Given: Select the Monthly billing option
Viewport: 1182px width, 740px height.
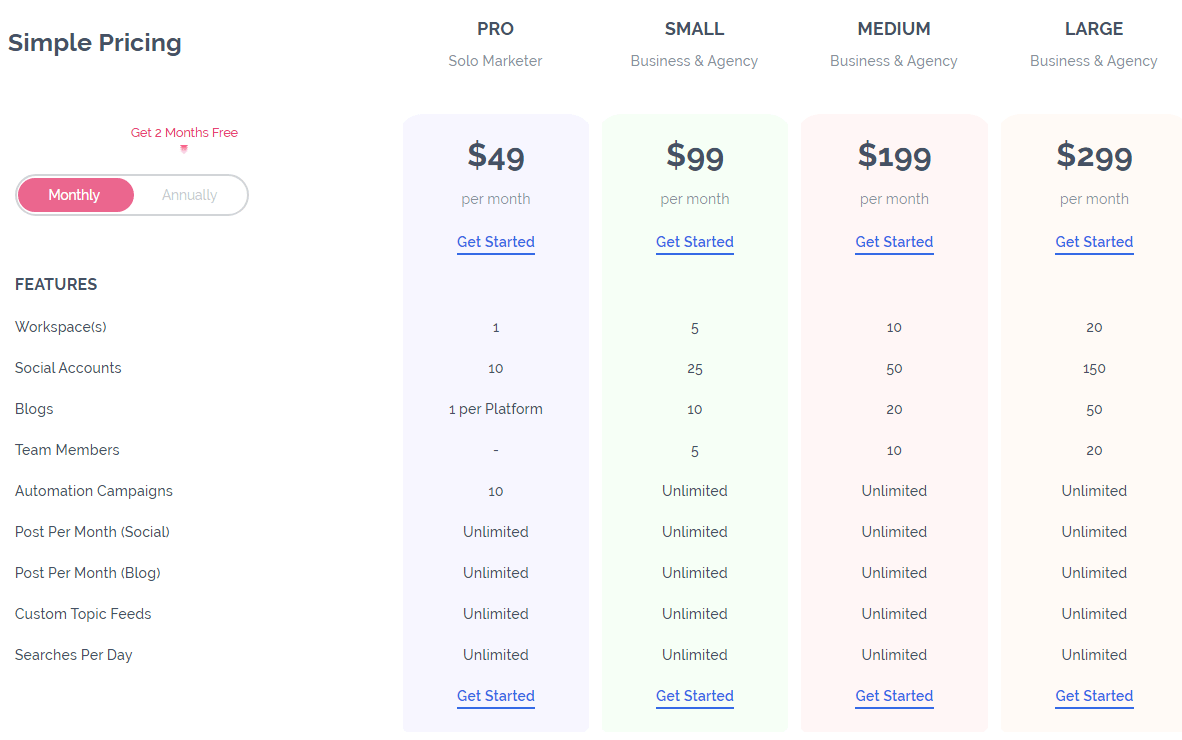Looking at the screenshot, I should tap(75, 195).
